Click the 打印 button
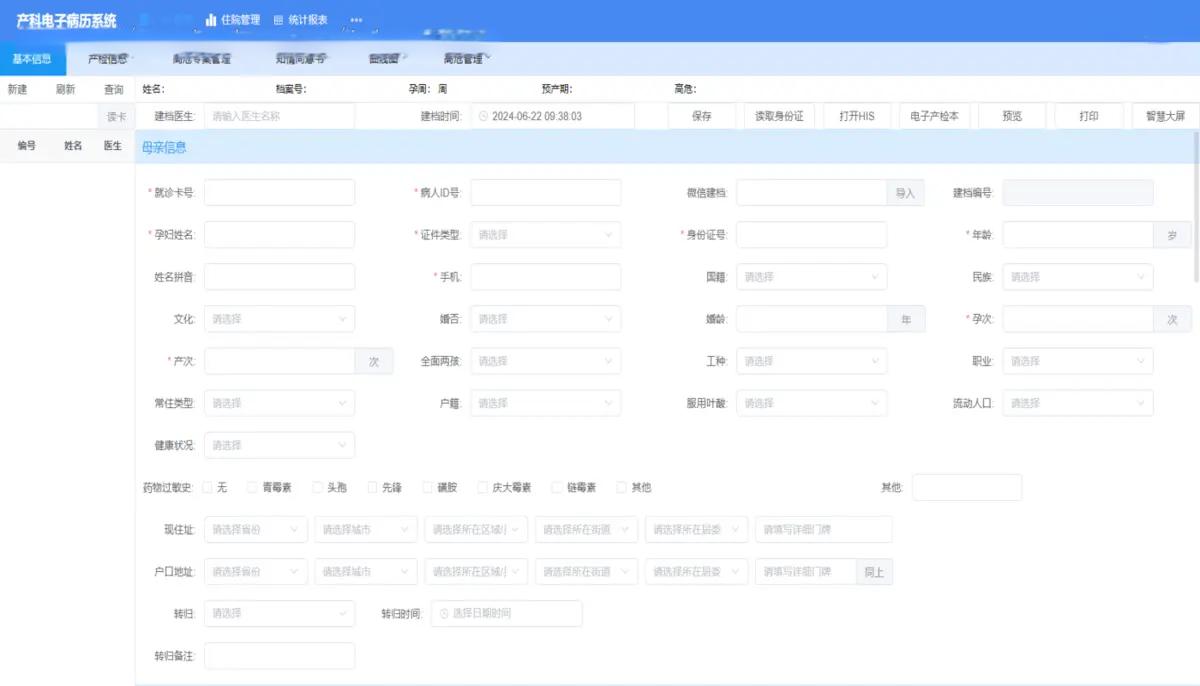The height and width of the screenshot is (686, 1200). point(1089,116)
